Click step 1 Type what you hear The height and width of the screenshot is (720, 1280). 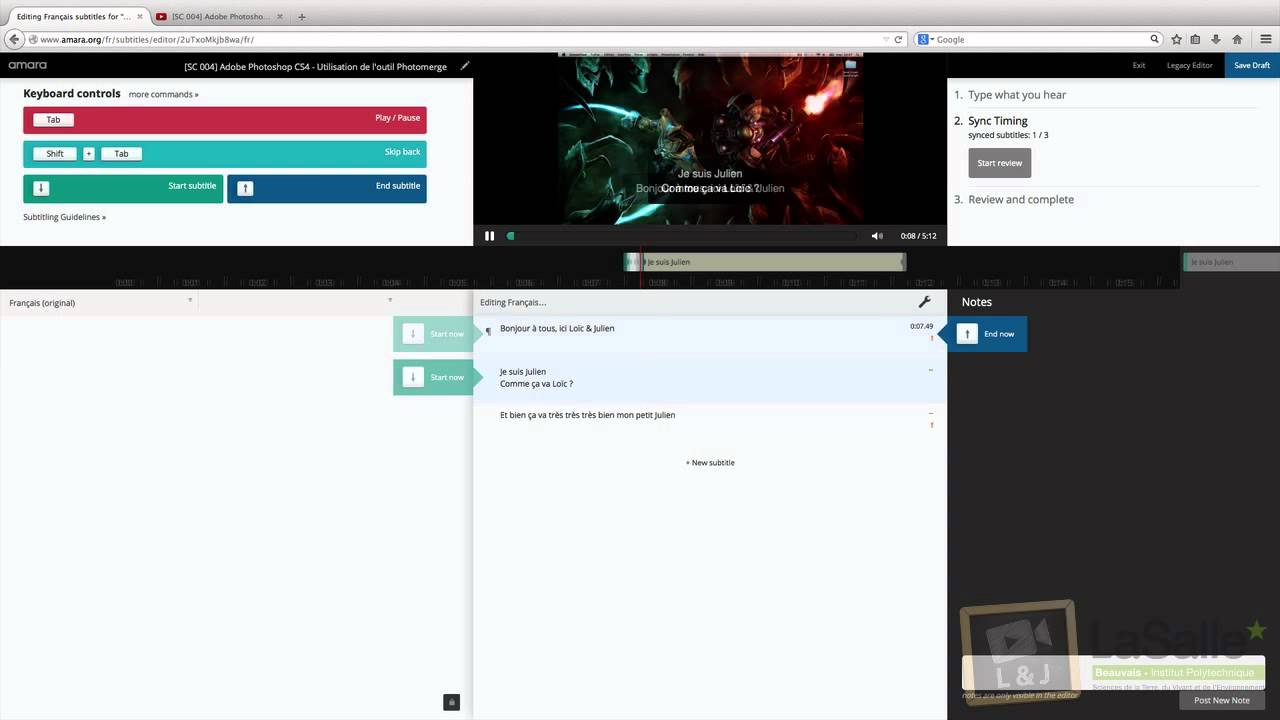pos(1017,95)
